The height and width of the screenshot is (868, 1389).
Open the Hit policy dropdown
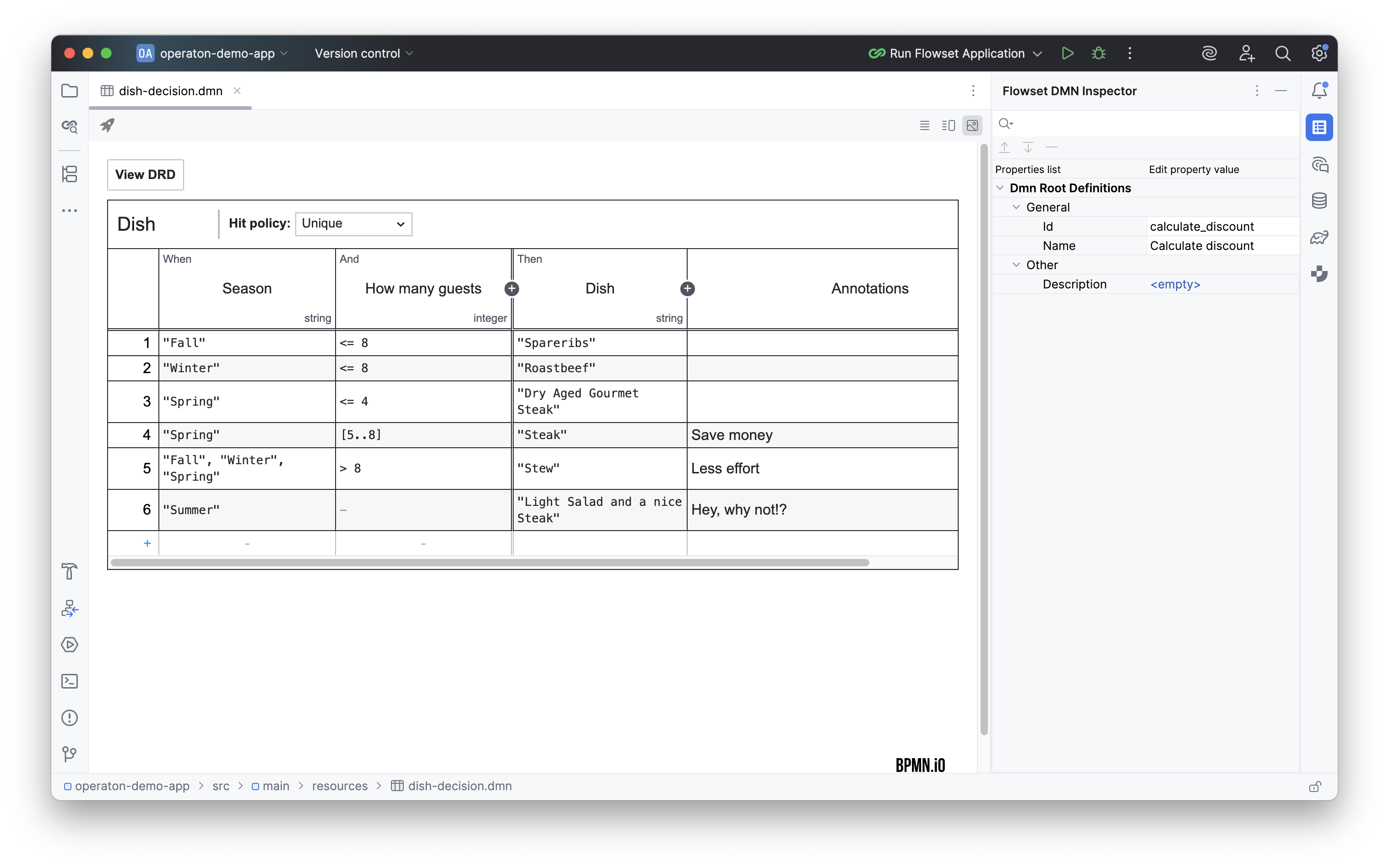[x=353, y=224]
